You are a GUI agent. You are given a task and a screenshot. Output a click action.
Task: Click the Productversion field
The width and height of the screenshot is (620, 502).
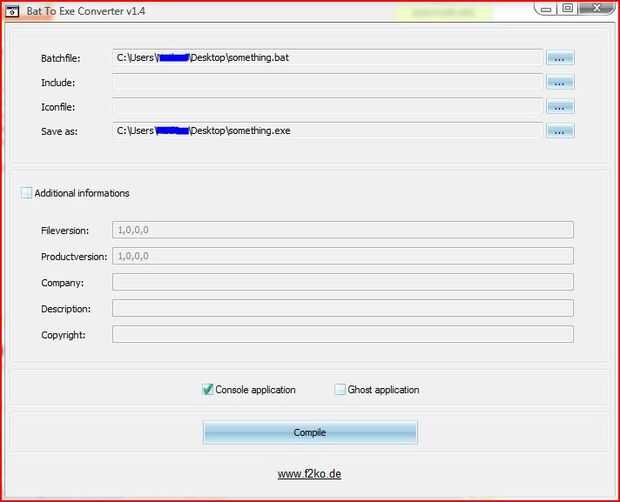pyautogui.click(x=342, y=256)
